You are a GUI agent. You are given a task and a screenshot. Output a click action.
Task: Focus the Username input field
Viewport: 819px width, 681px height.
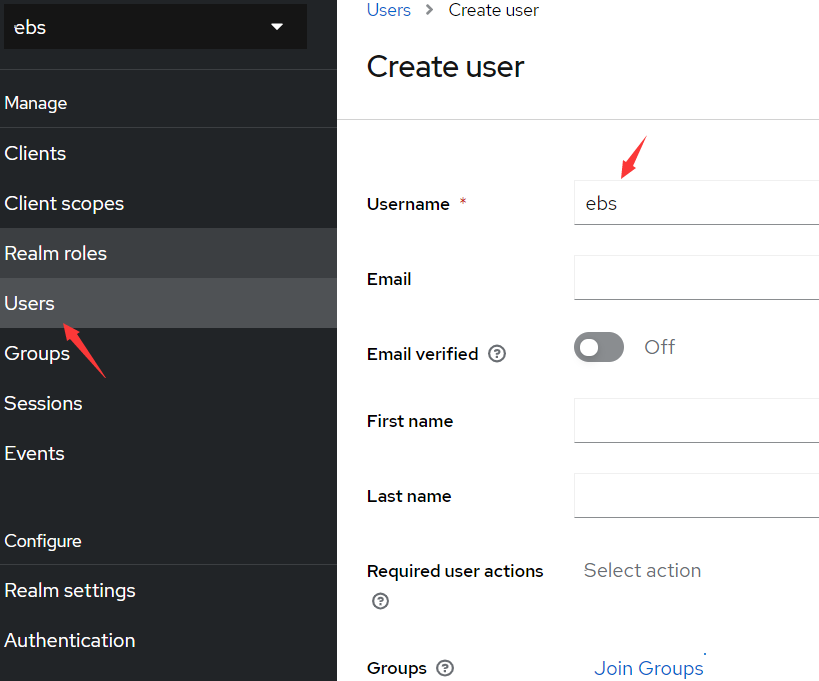coord(696,203)
